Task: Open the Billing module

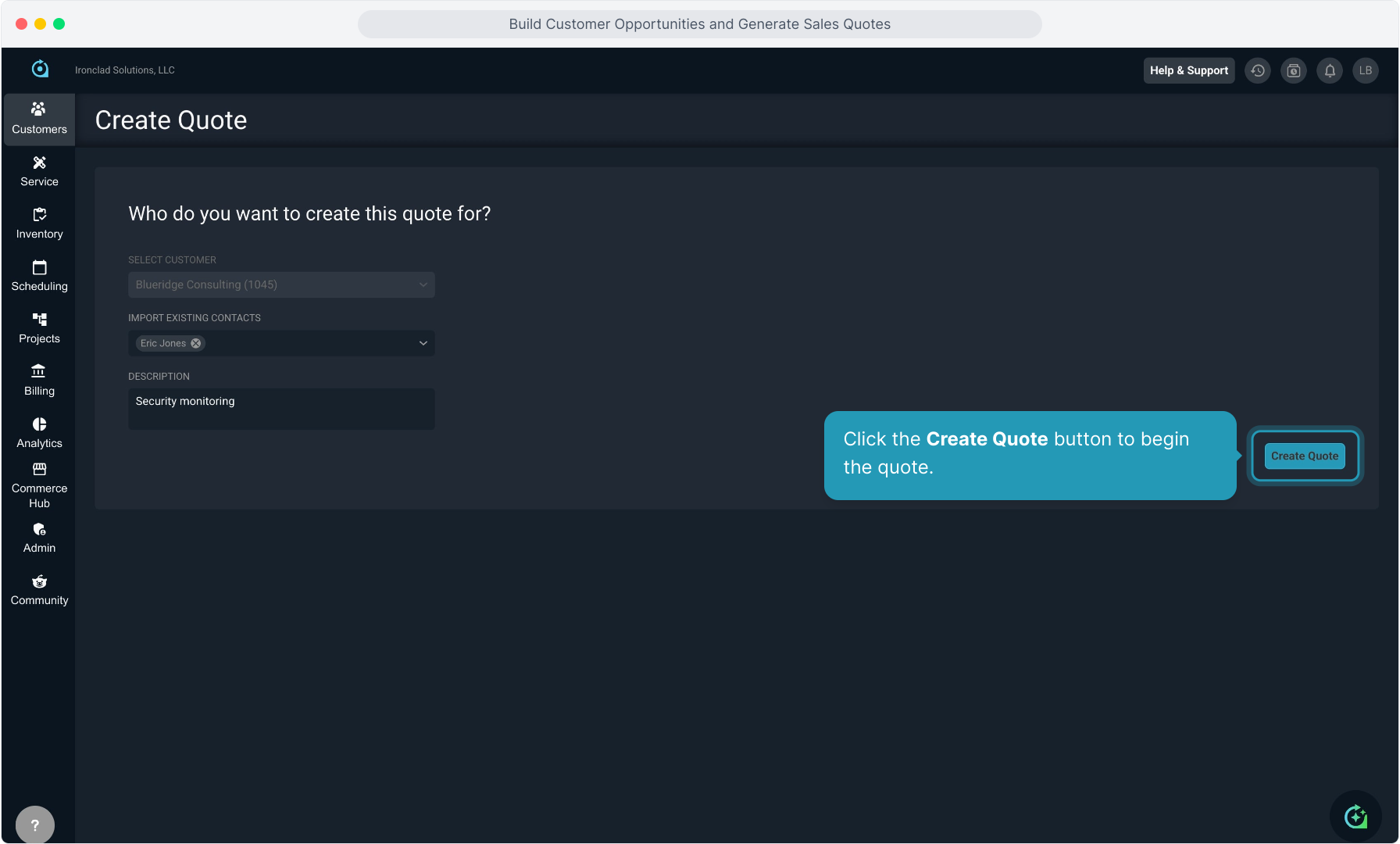Action: coord(39,381)
